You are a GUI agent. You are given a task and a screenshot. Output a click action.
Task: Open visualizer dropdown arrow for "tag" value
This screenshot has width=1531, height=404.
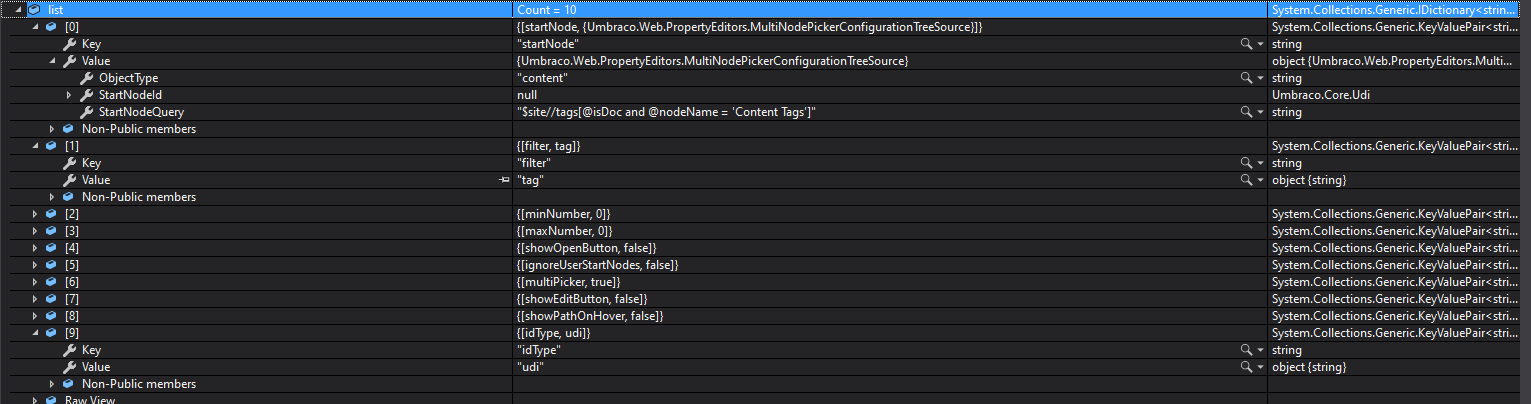tap(1260, 181)
